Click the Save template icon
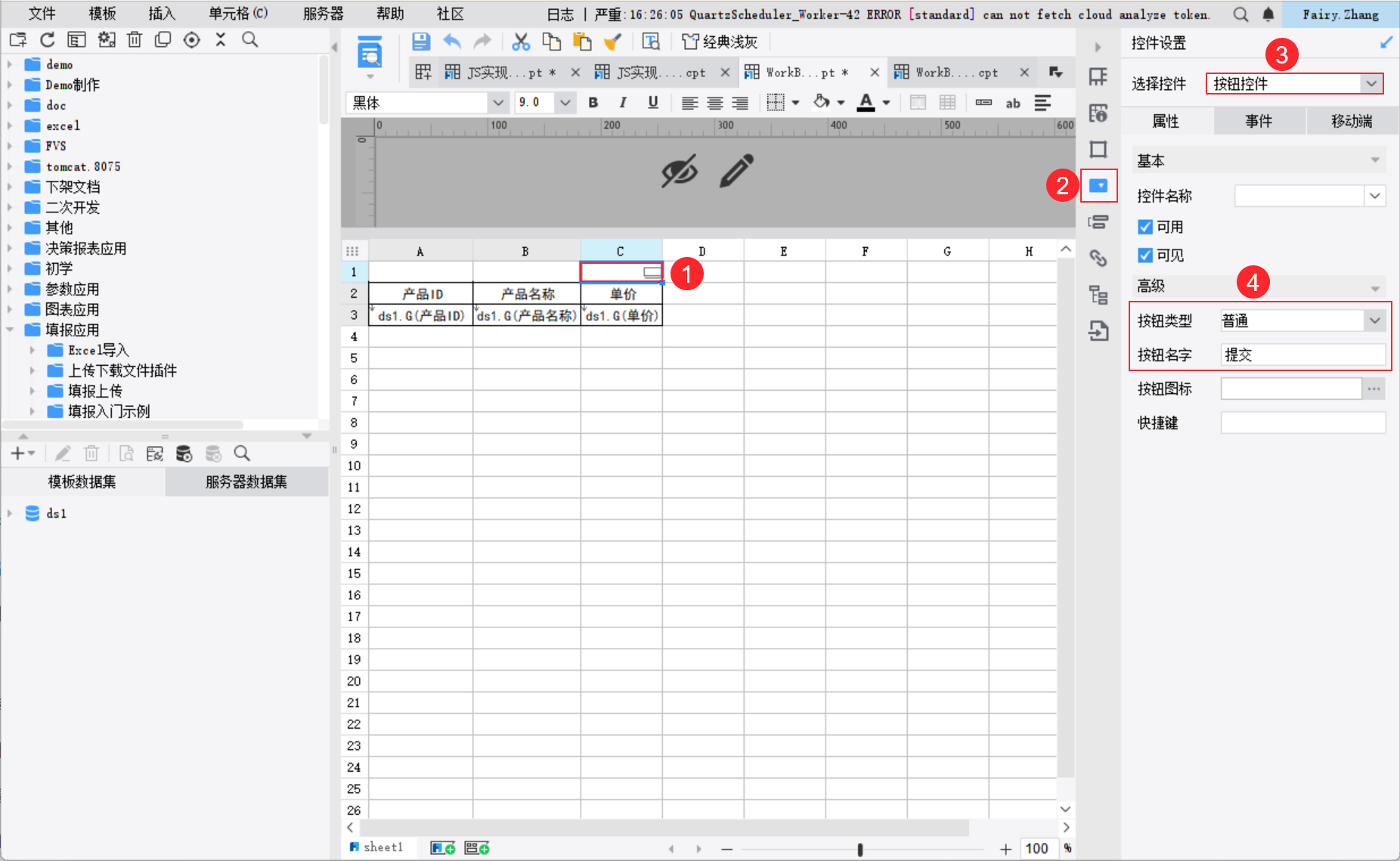The width and height of the screenshot is (1400, 861). point(421,42)
